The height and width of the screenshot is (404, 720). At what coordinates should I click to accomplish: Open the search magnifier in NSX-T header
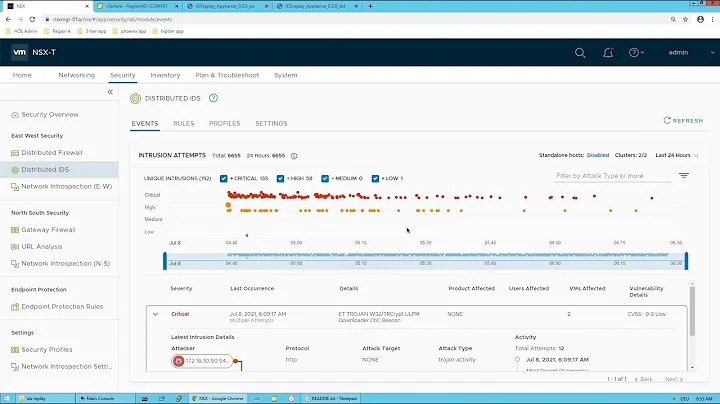point(580,53)
